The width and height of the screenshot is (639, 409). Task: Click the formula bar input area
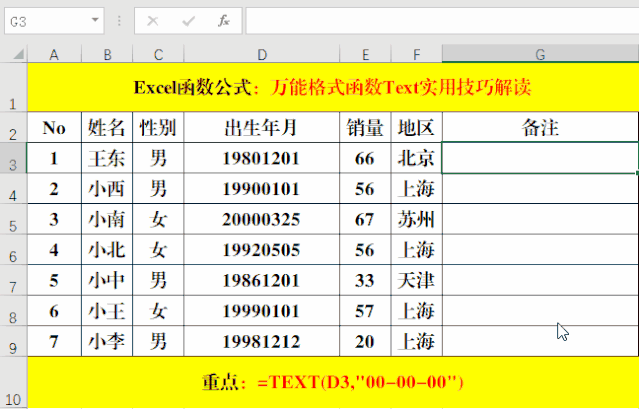440,20
